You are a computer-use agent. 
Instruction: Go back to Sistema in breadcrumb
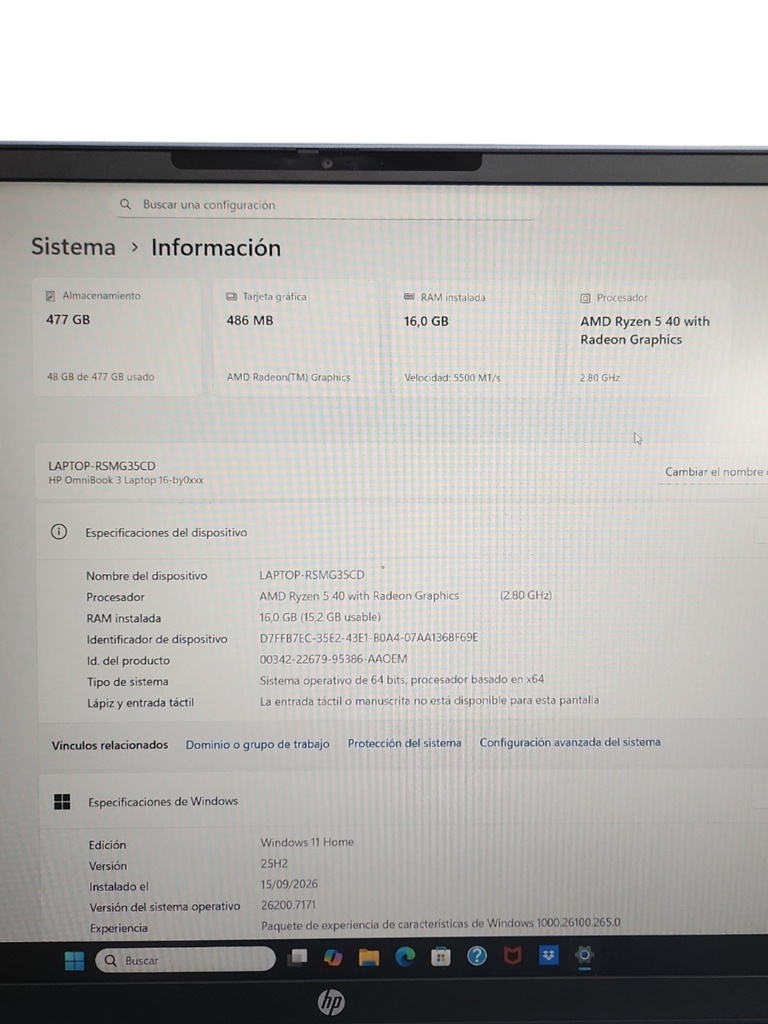tap(73, 247)
